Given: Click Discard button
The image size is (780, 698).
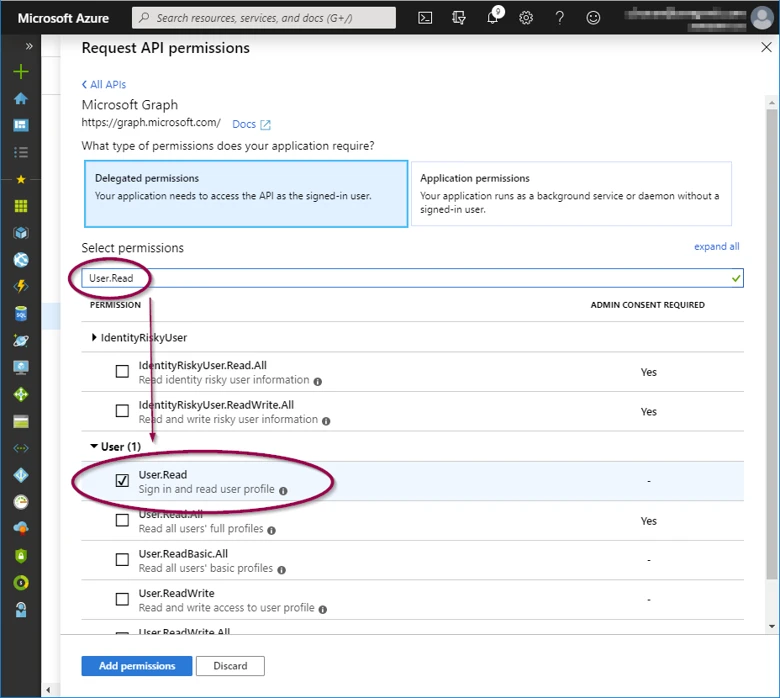Looking at the screenshot, I should point(230,666).
